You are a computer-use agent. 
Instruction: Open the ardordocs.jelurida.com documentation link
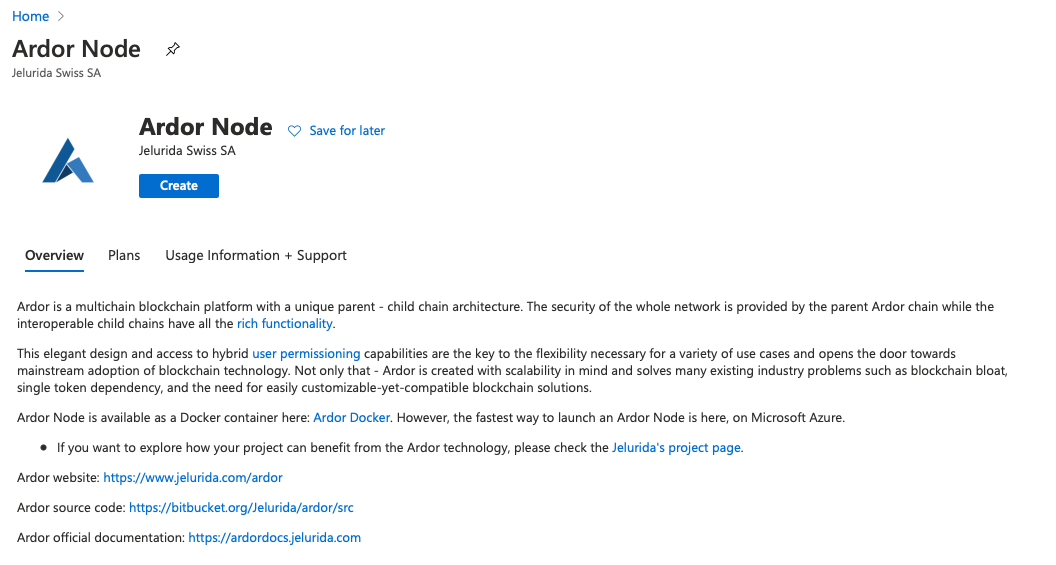click(x=274, y=538)
